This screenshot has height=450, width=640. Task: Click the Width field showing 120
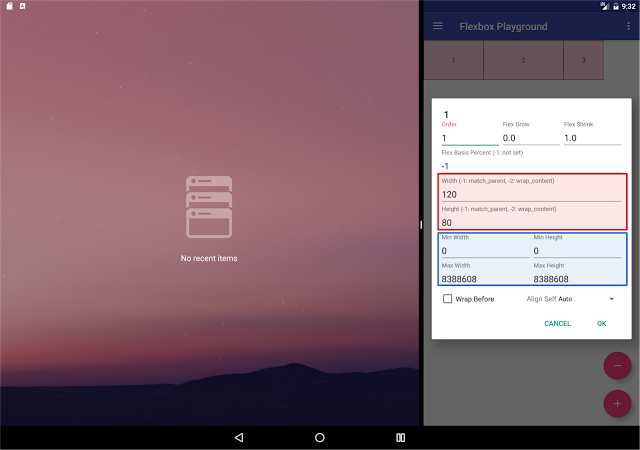(531, 194)
